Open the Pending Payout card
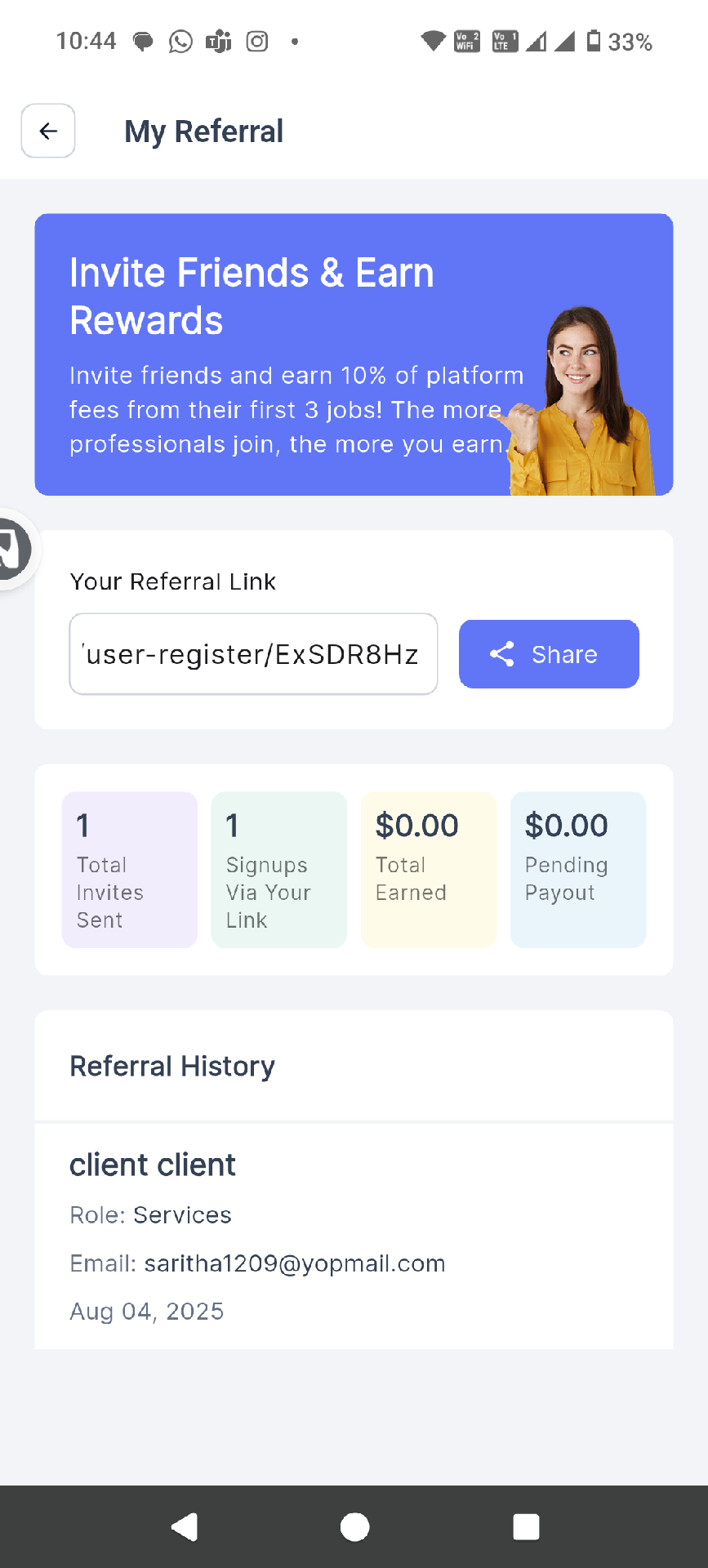Screen dimensions: 708x1568 578,870
